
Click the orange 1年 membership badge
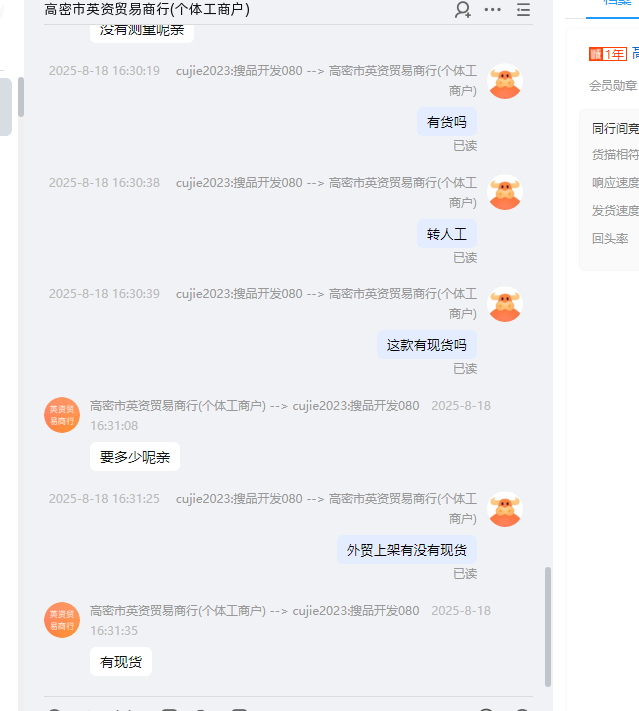click(608, 54)
